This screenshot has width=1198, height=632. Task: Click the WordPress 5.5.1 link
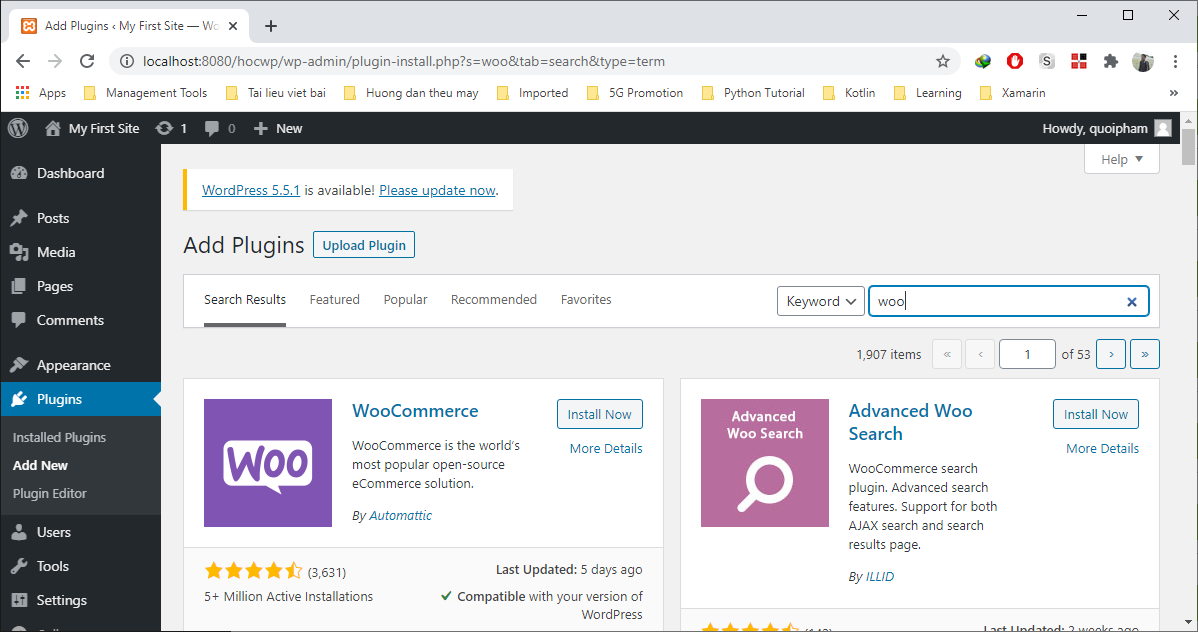tap(251, 190)
